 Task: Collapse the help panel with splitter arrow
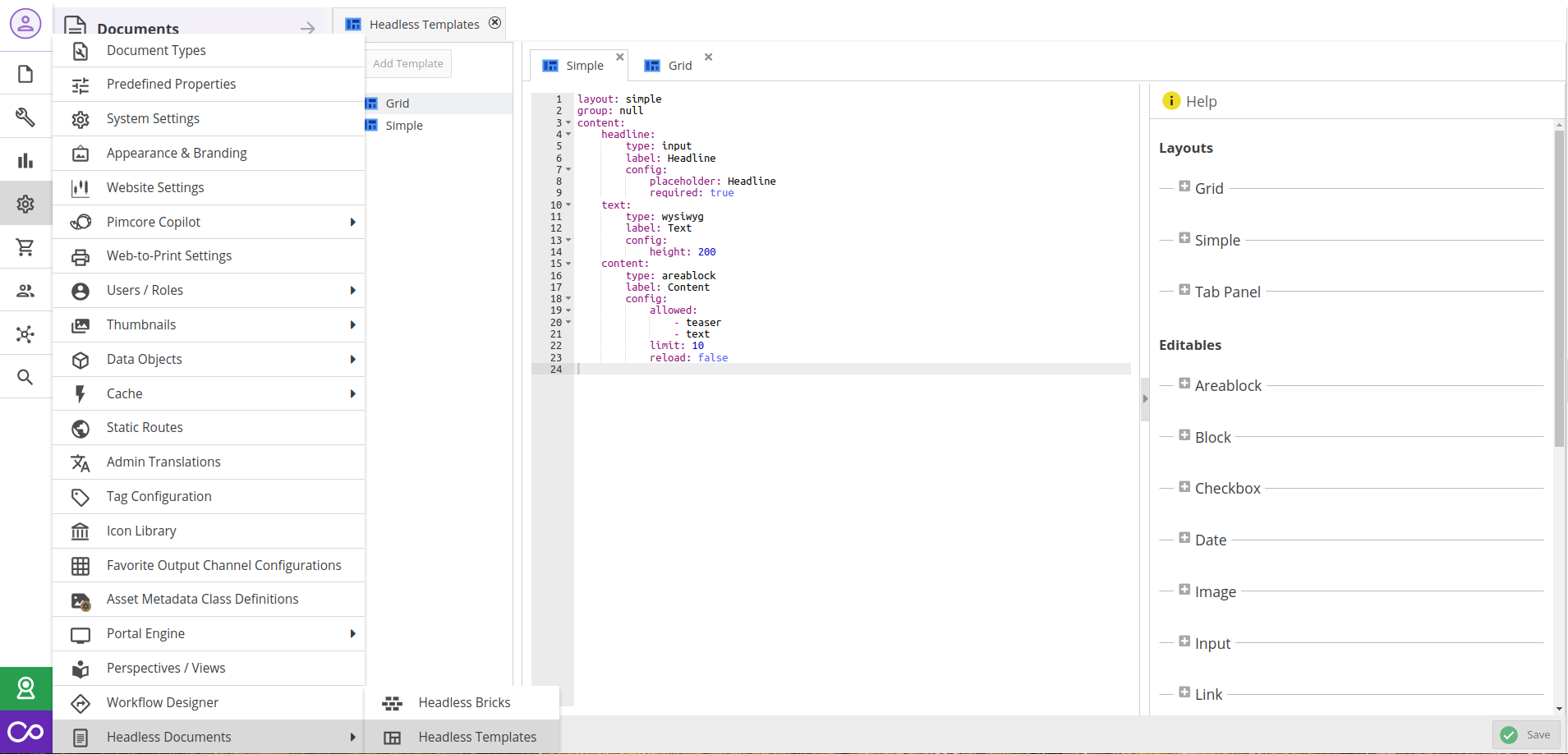[x=1145, y=398]
